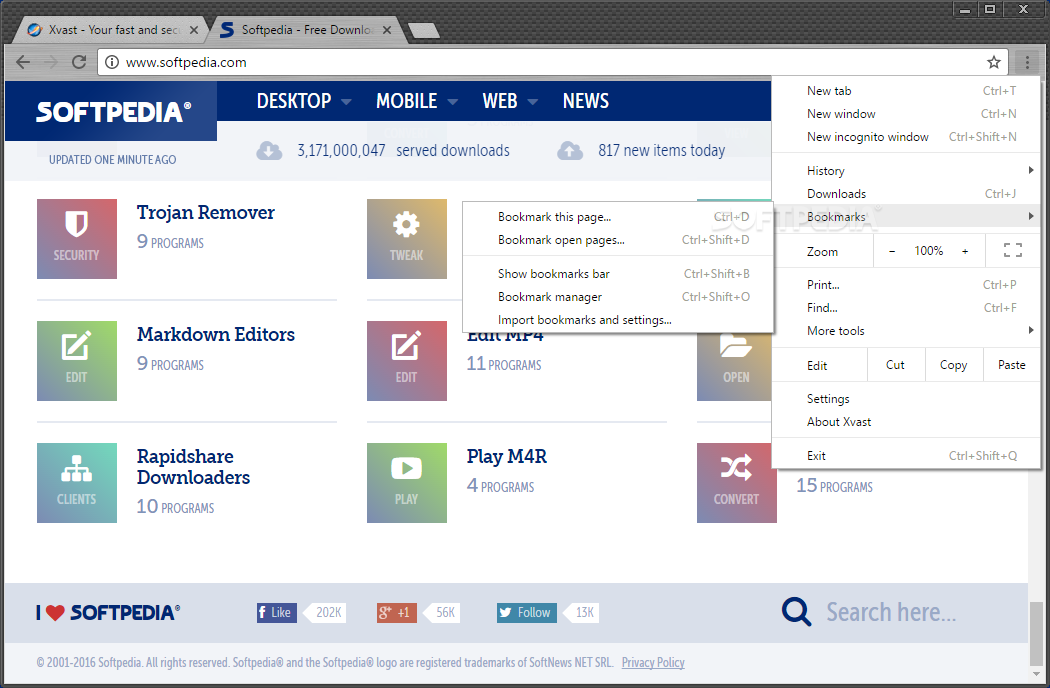Open the SECURITY category tile

click(77, 238)
